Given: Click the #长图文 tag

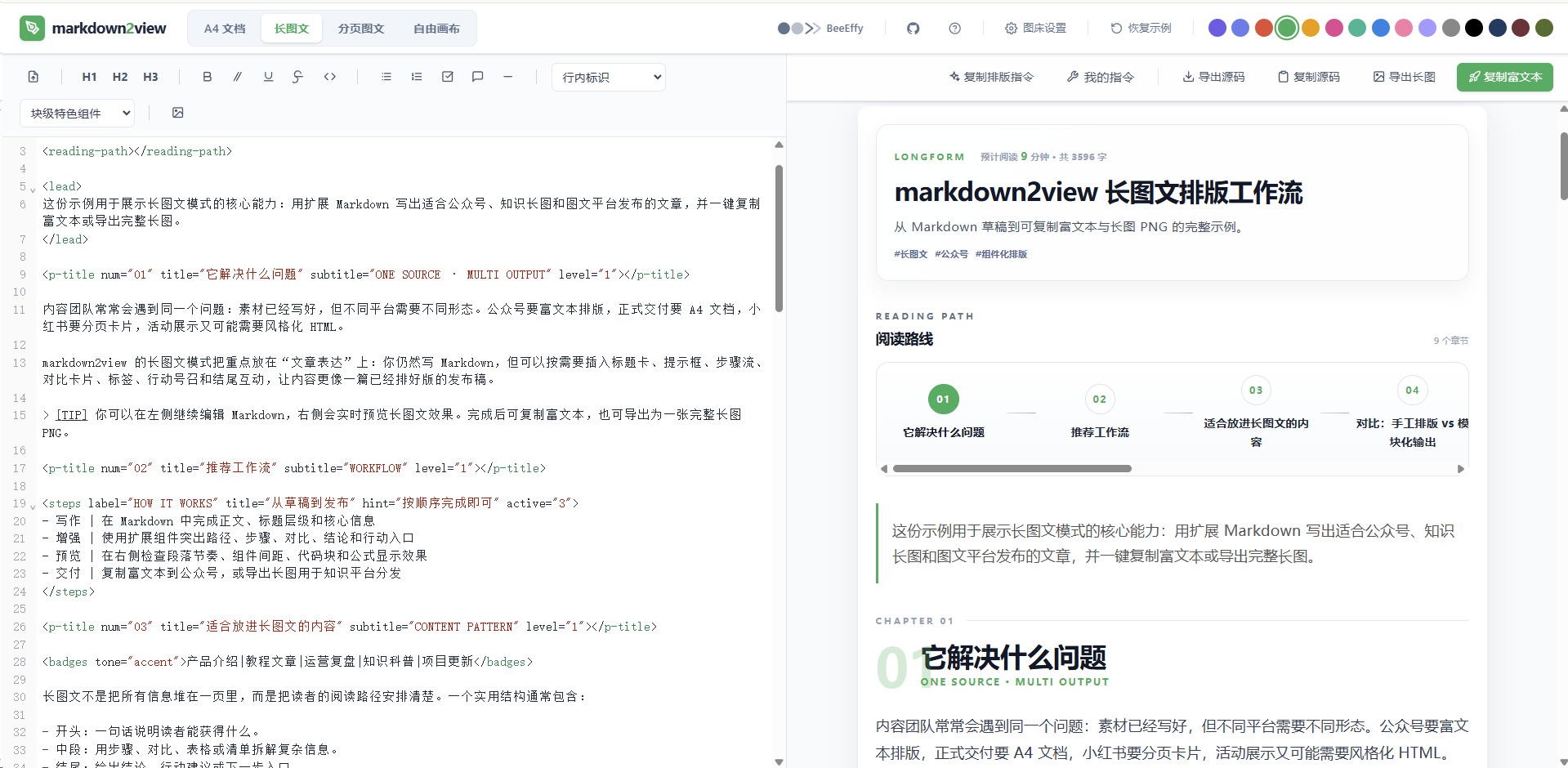Looking at the screenshot, I should pos(911,254).
